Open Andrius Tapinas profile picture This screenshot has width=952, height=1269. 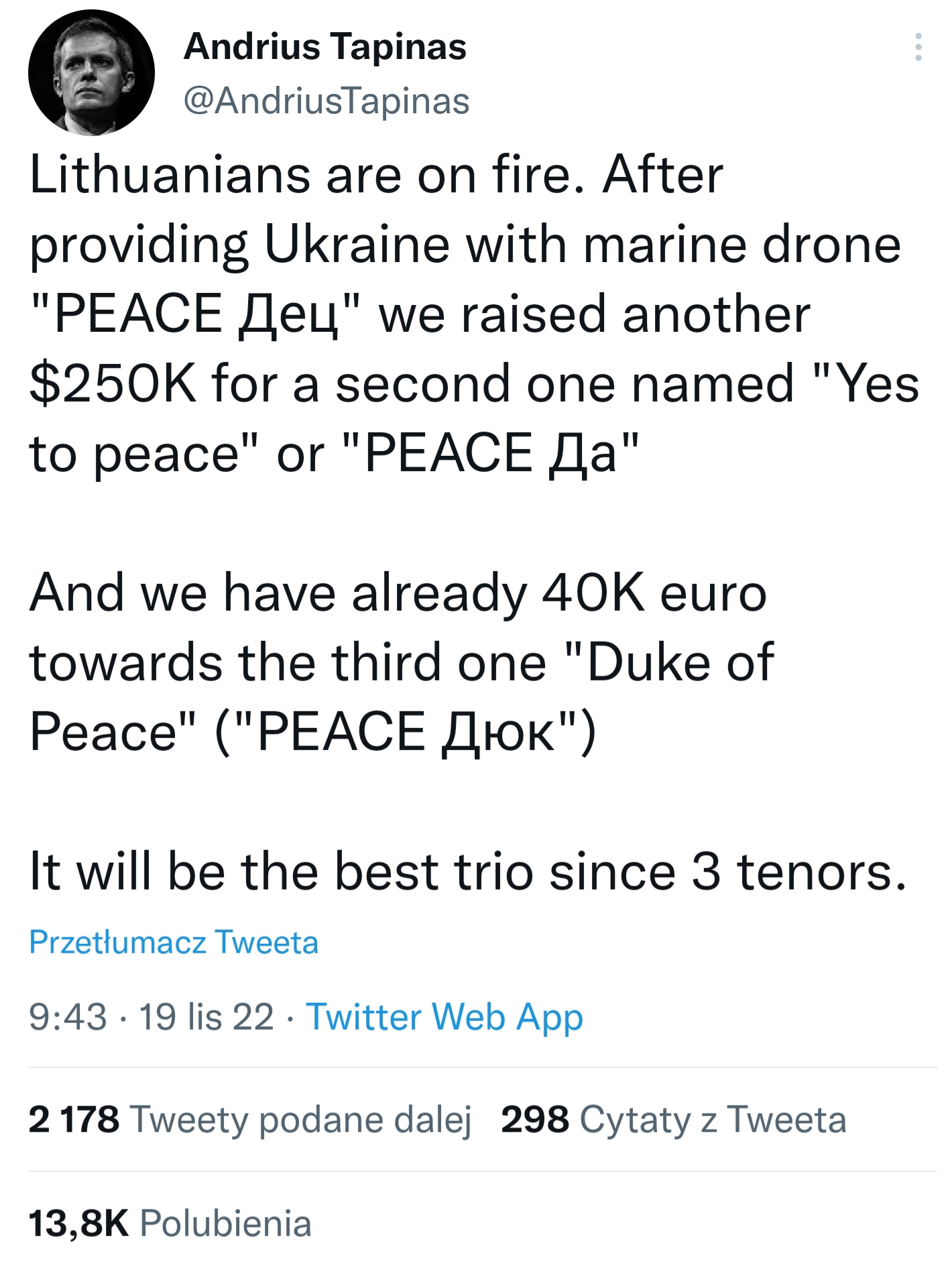click(x=91, y=72)
